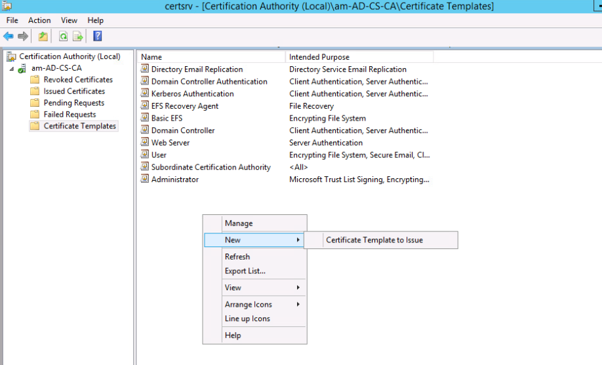Click the Encrypting File System purpose cell
The height and width of the screenshot is (365, 602).
327,118
